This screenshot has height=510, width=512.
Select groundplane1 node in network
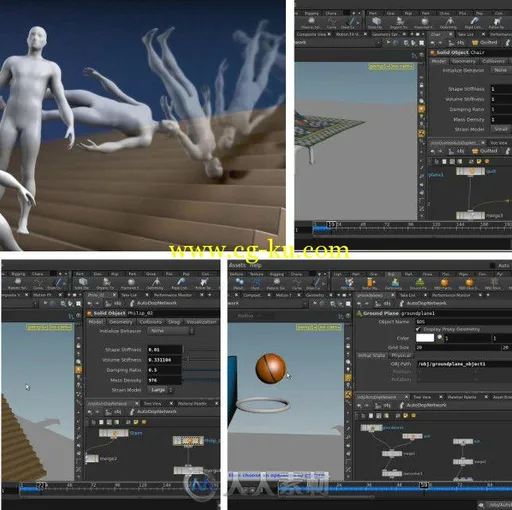pyautogui.click(x=372, y=428)
